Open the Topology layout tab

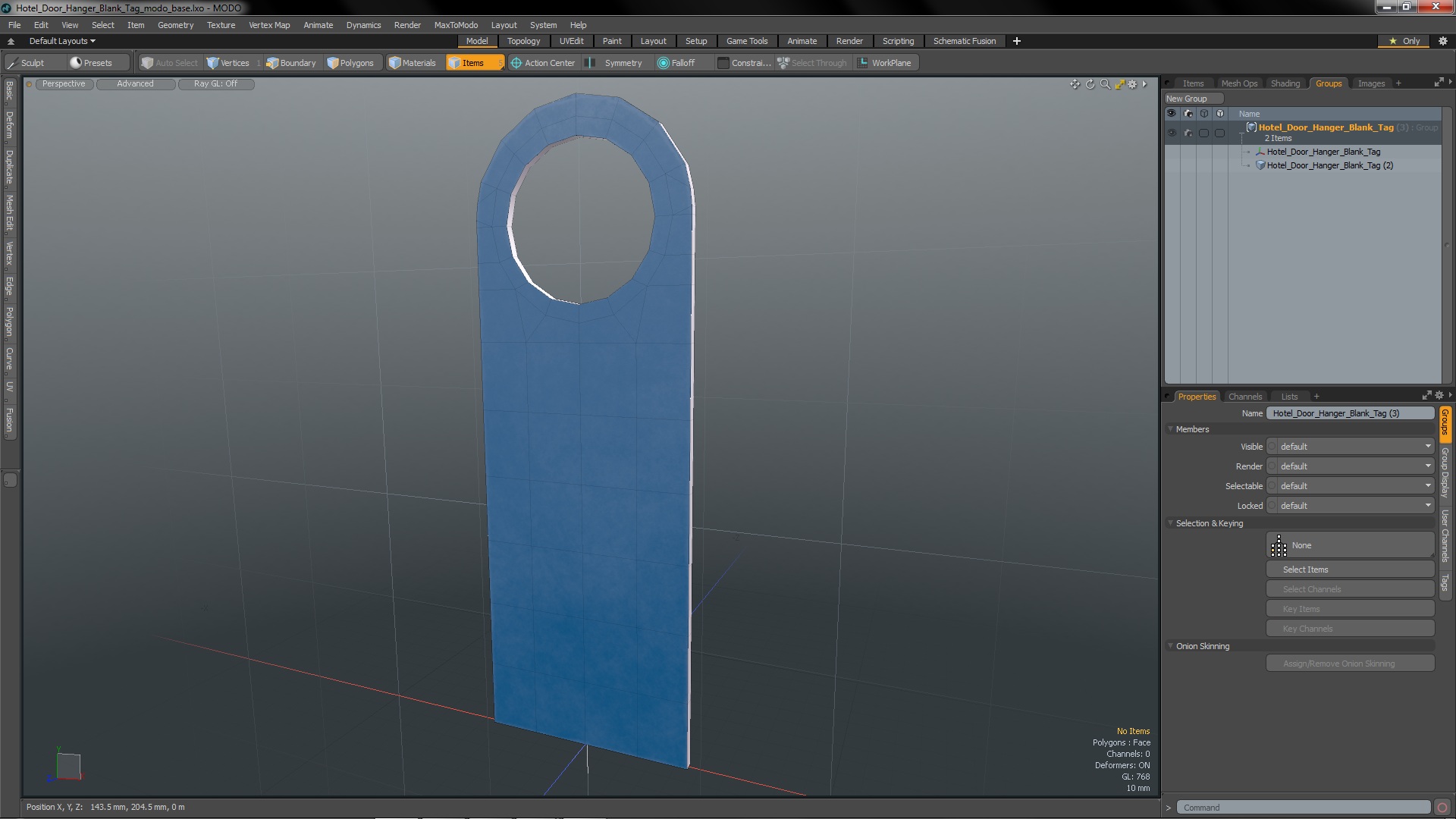pos(523,41)
